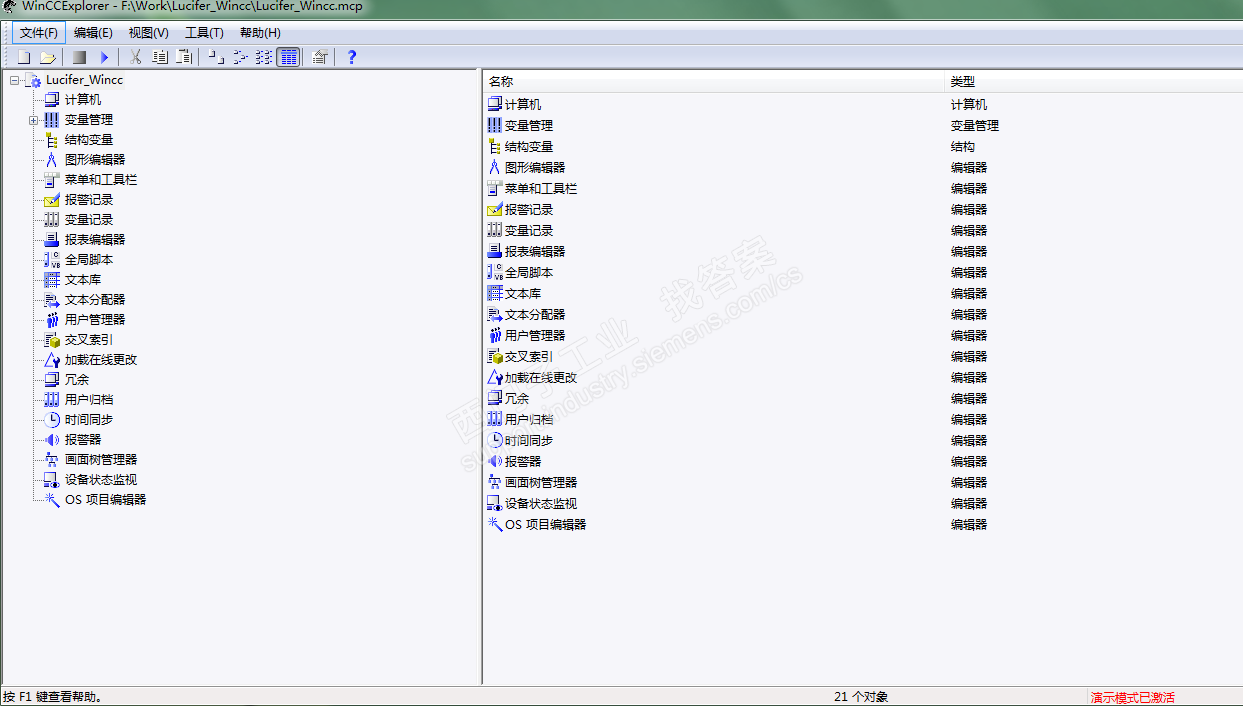Click the 加载在线更改 icon in the right list

tap(494, 377)
